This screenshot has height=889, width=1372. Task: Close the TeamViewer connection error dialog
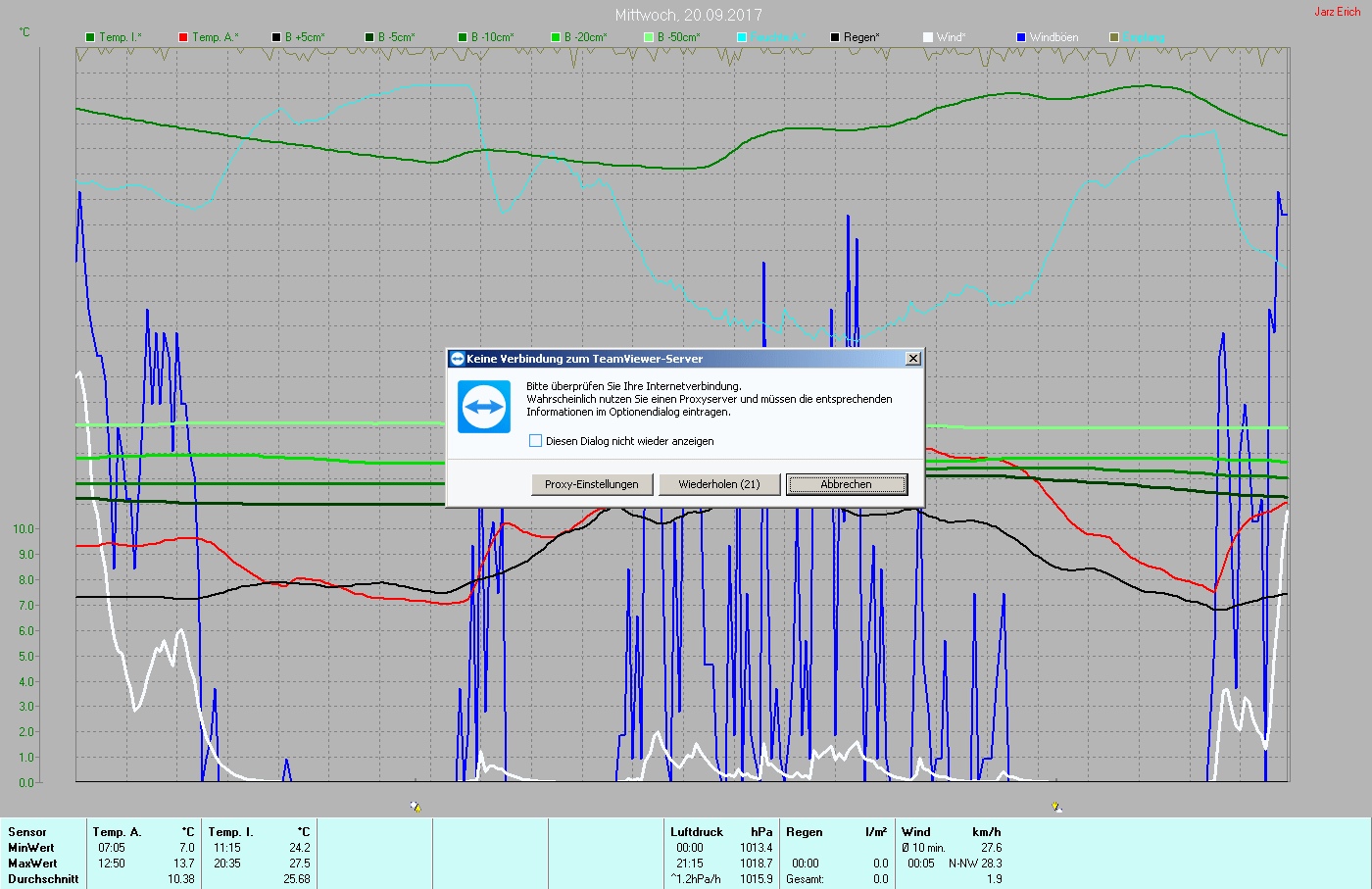(x=912, y=359)
